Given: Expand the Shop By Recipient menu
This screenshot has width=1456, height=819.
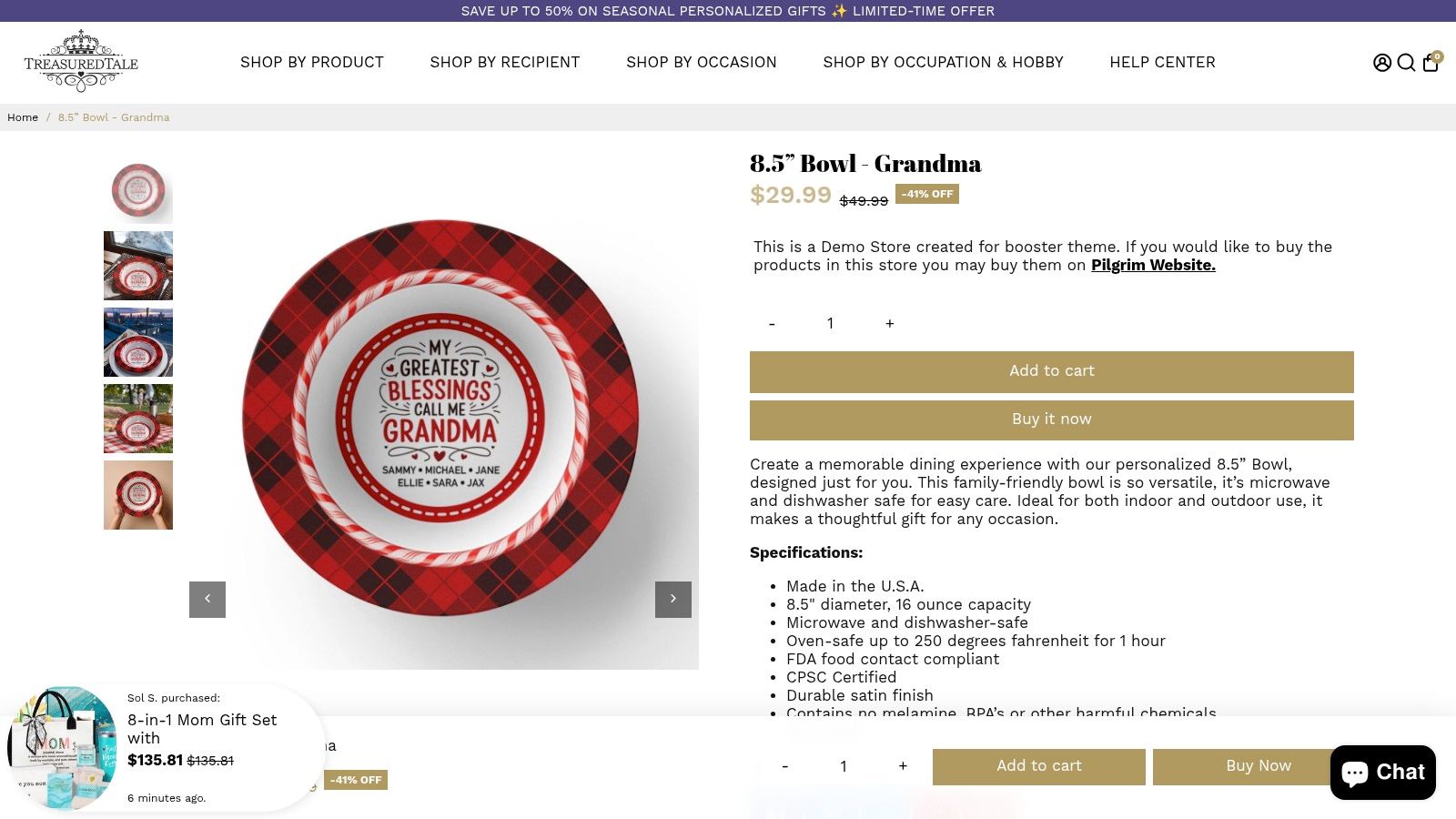Looking at the screenshot, I should (x=504, y=62).
